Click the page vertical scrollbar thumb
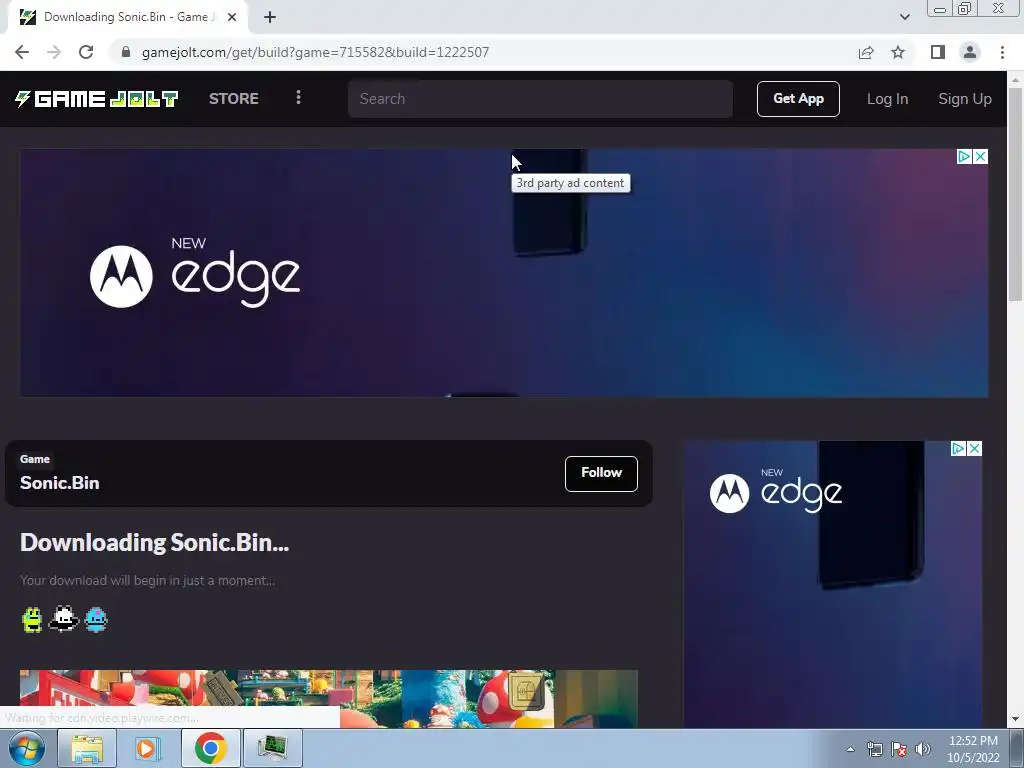 click(1016, 194)
